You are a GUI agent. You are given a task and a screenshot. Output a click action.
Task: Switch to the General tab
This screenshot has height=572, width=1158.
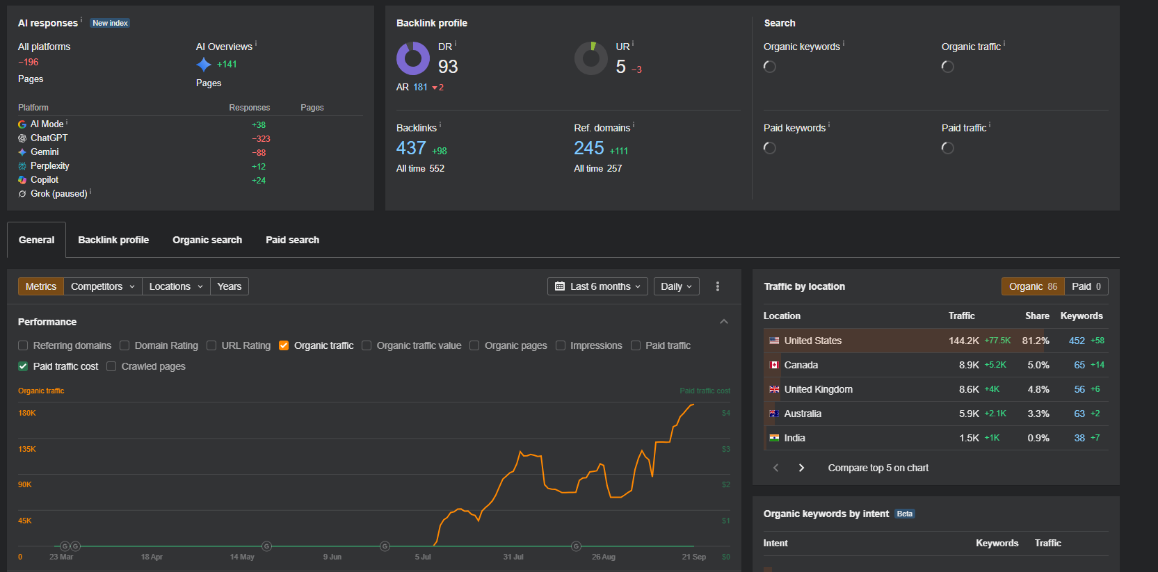point(36,240)
